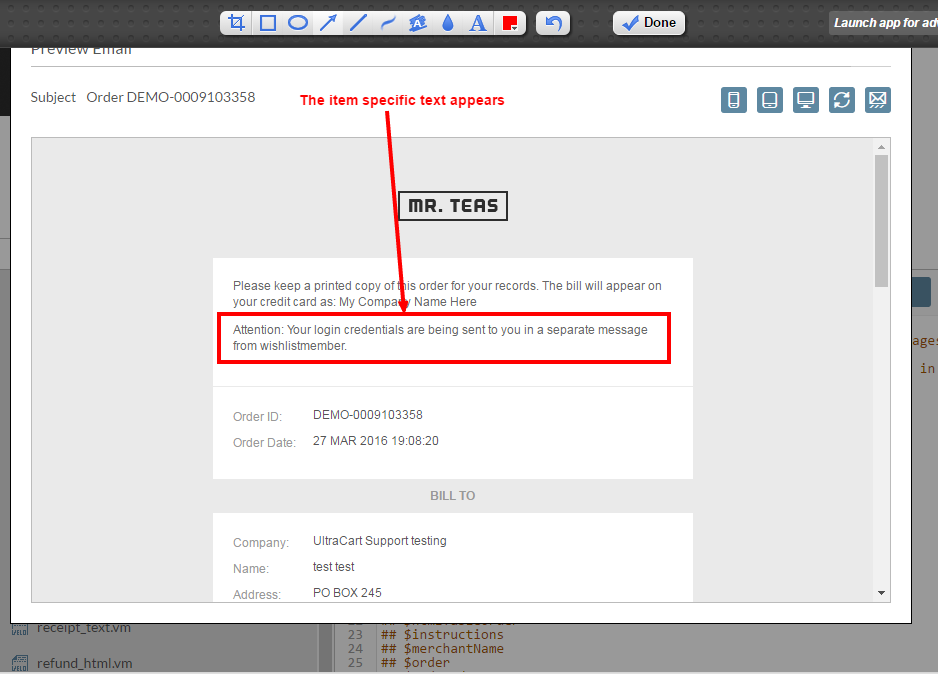Send a test email using envelope icon
Image resolution: width=938 pixels, height=674 pixels.
(877, 100)
